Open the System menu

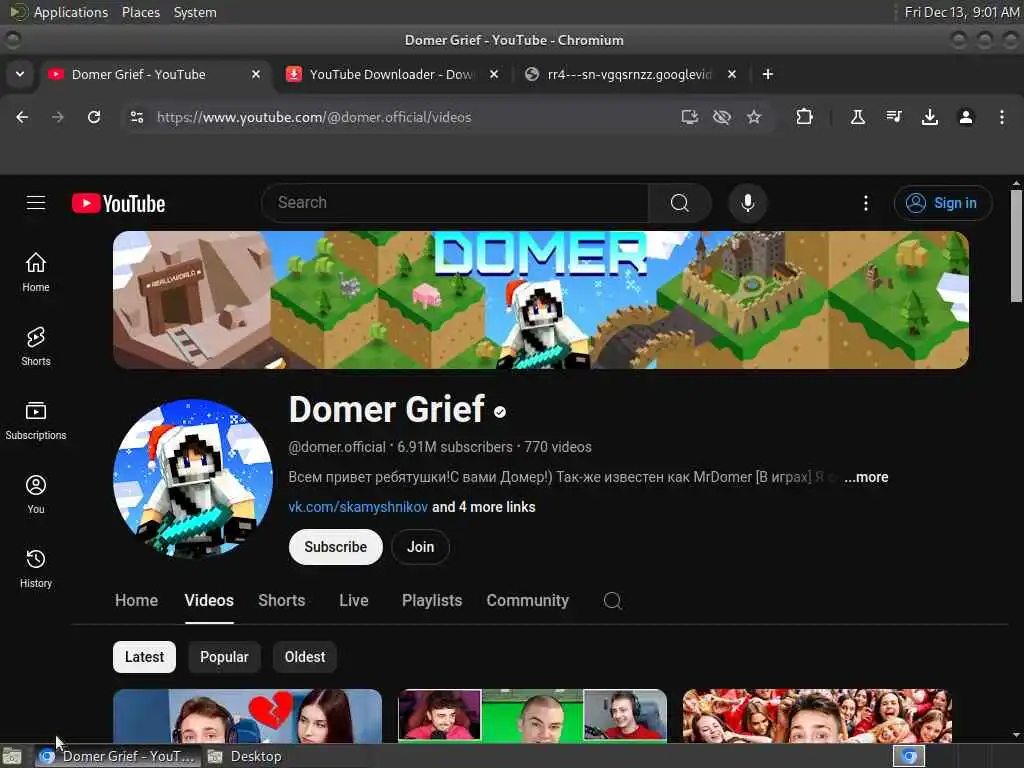point(195,12)
